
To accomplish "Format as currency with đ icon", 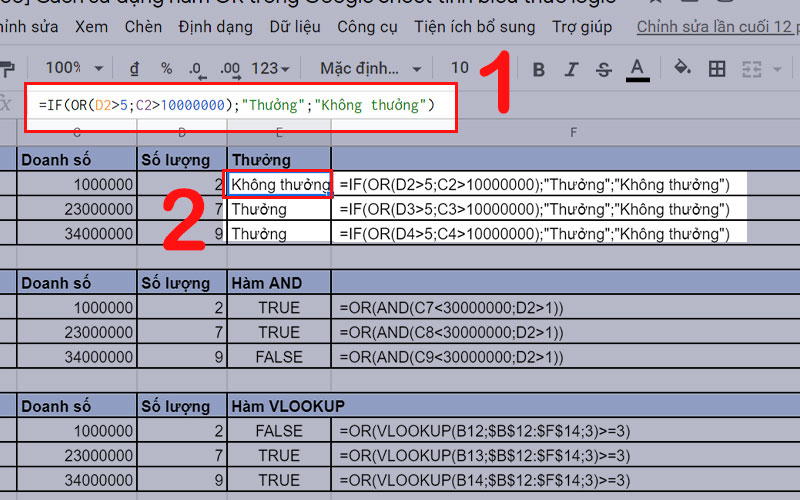I will 134,68.
